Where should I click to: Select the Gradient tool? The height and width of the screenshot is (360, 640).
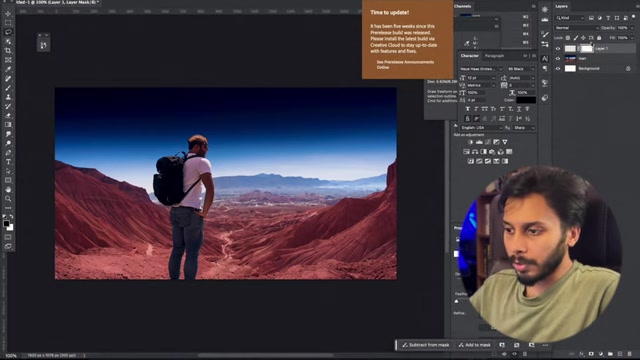8,125
